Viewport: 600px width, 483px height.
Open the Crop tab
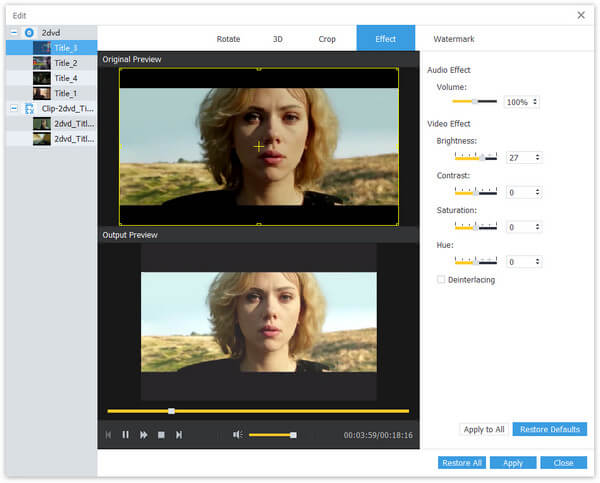(x=327, y=39)
